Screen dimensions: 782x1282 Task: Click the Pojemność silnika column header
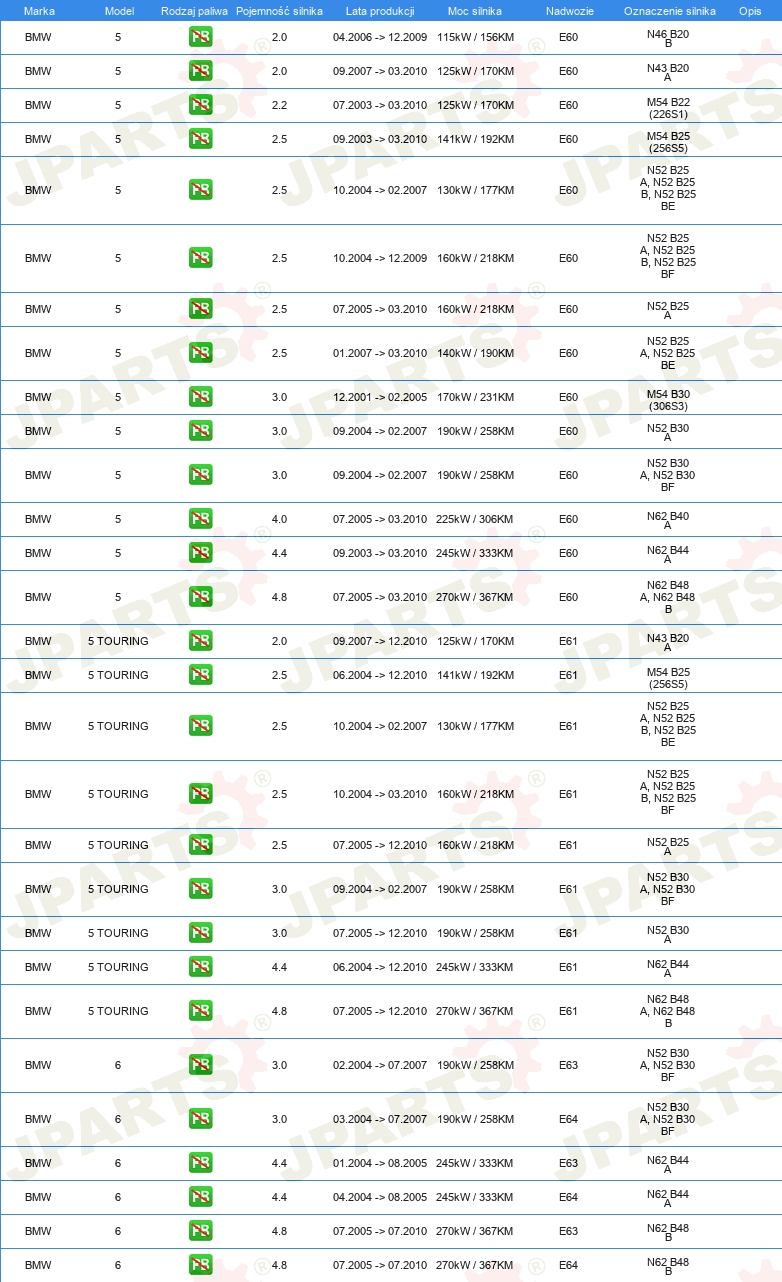[279, 11]
